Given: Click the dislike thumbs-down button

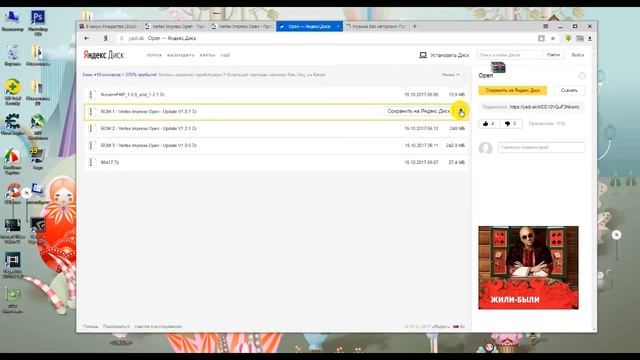Looking at the screenshot, I should coord(511,123).
